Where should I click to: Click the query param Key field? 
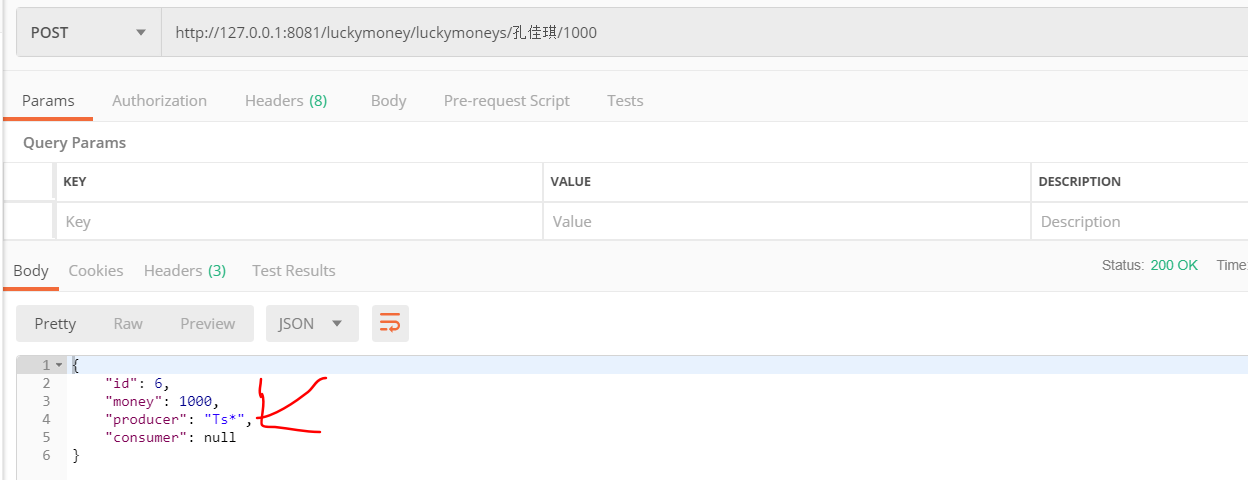point(298,222)
